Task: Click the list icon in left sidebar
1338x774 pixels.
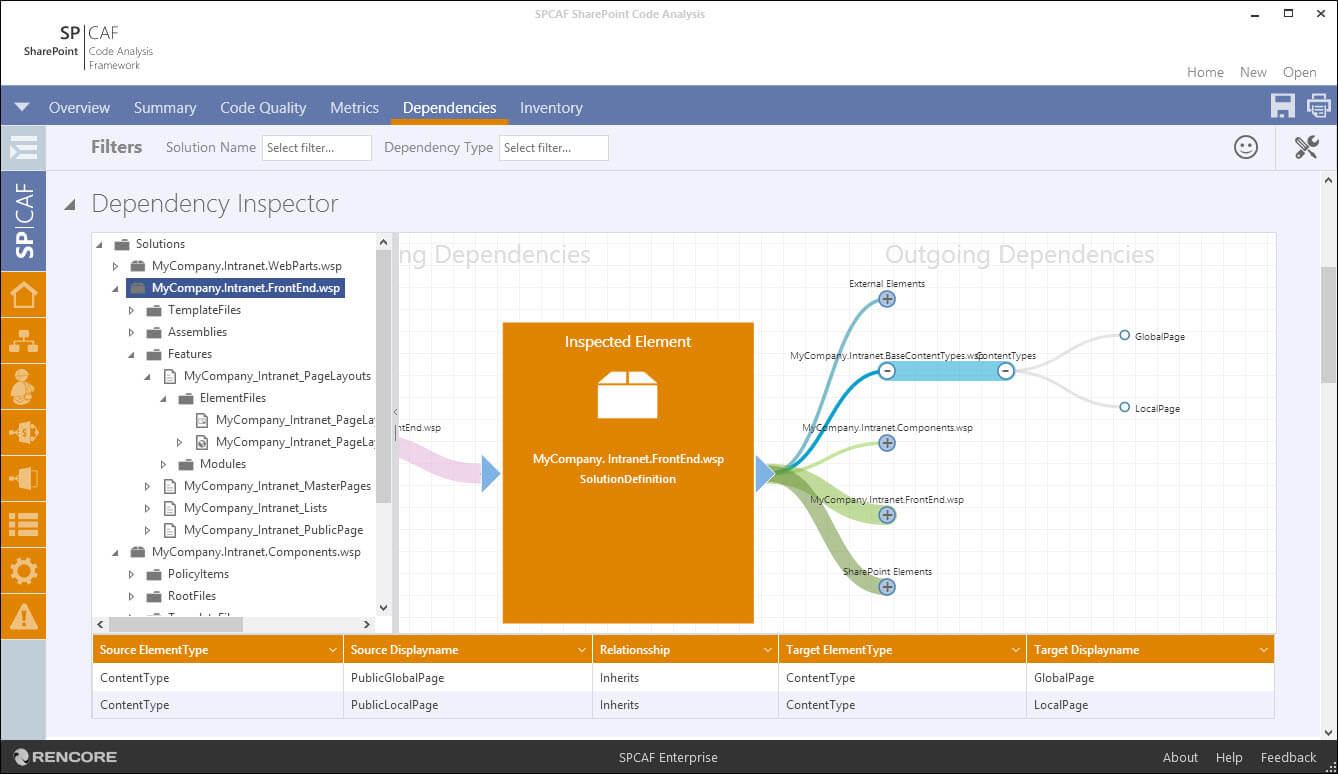Action: pyautogui.click(x=23, y=525)
